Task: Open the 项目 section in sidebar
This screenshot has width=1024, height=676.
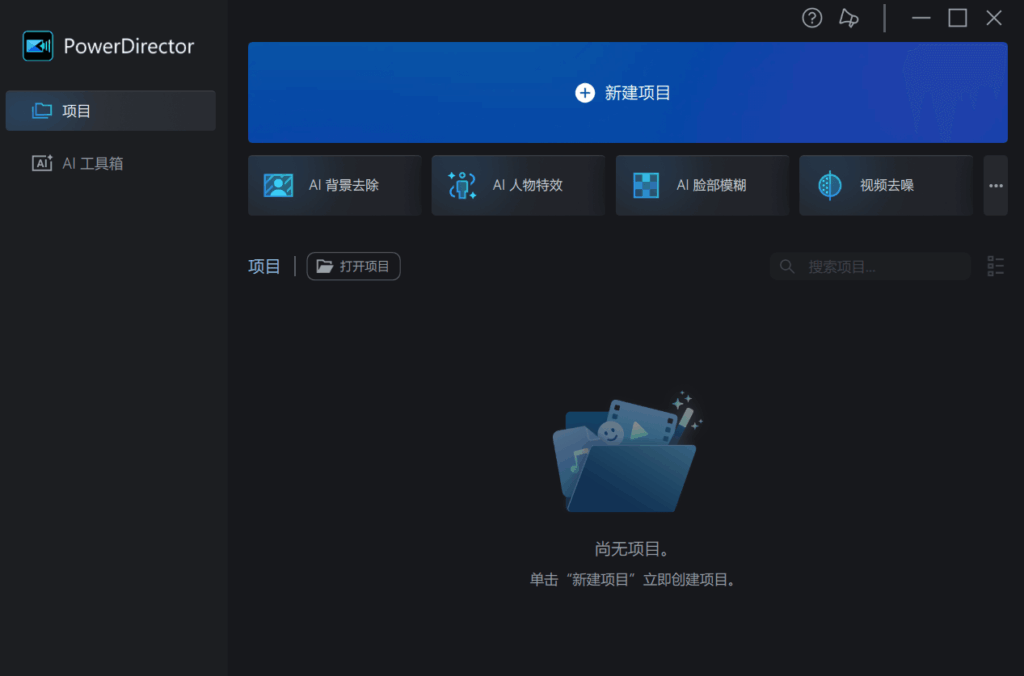Action: pos(74,110)
